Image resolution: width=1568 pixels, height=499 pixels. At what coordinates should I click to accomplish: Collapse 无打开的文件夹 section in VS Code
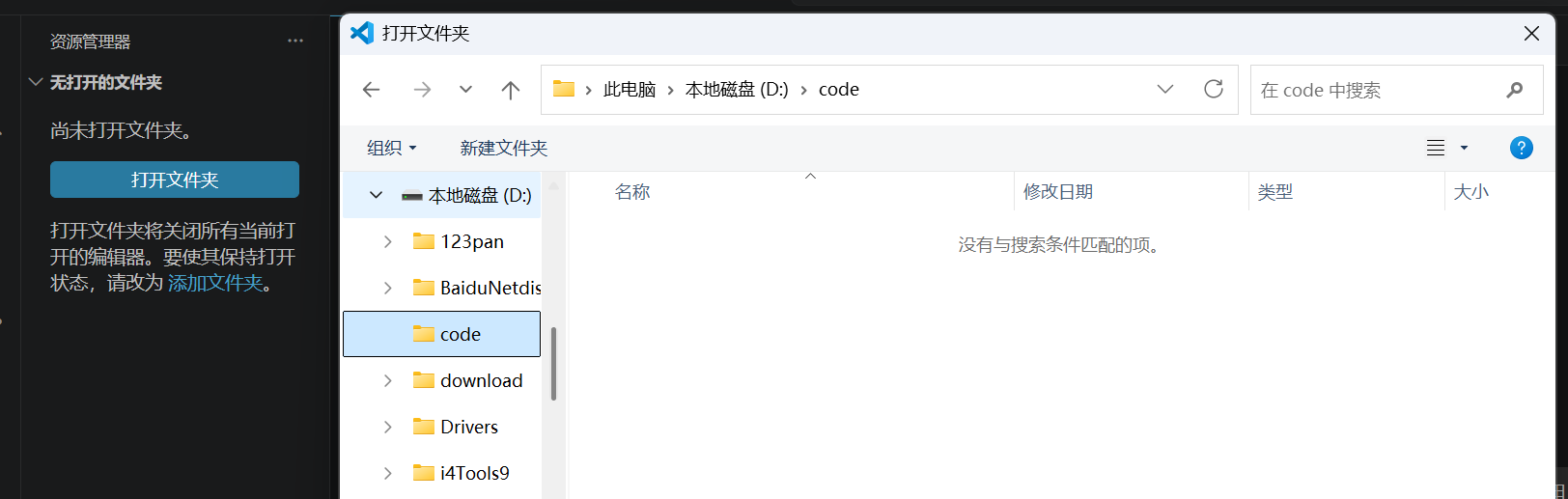pos(36,82)
